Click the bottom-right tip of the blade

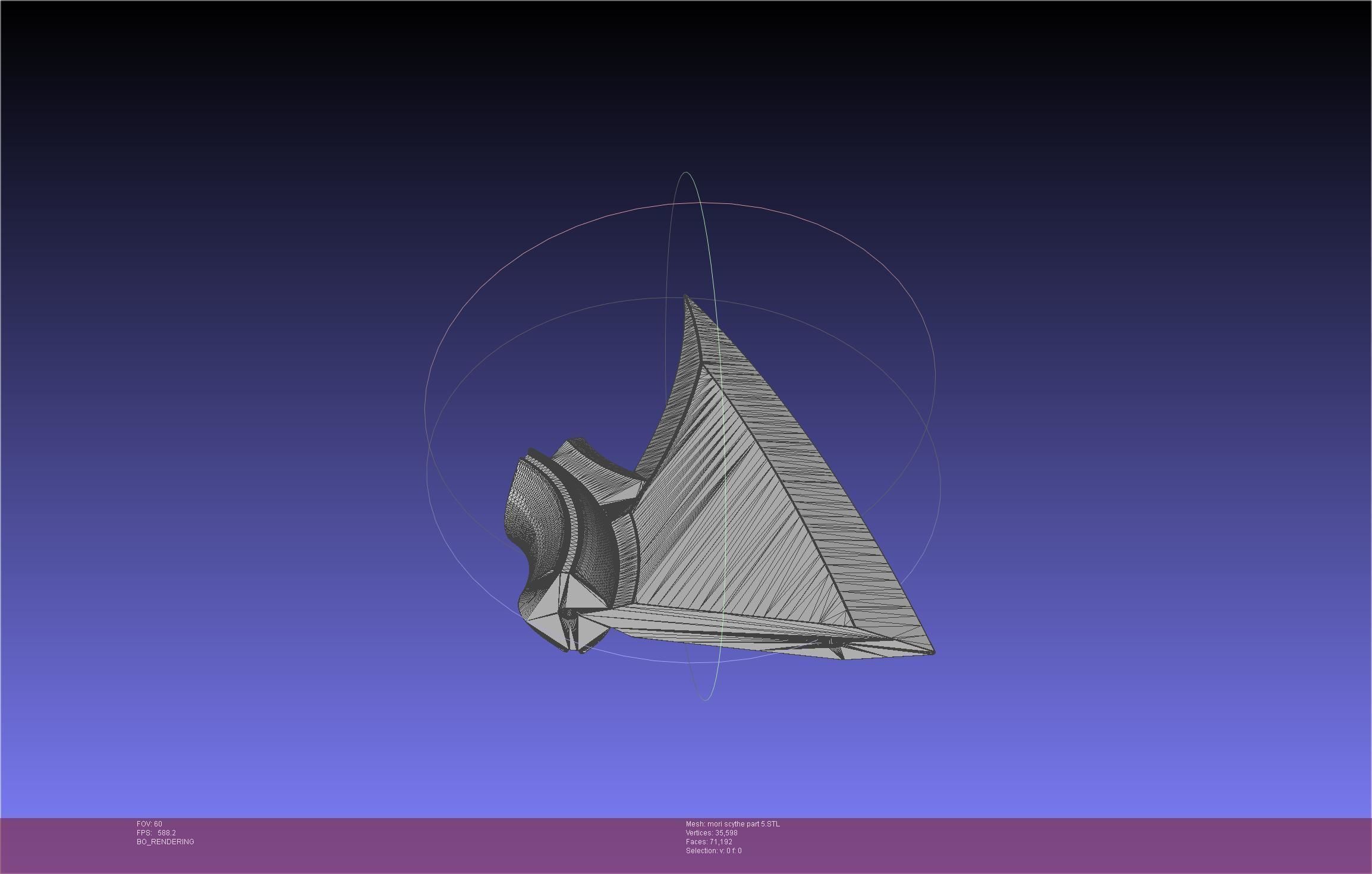[x=933, y=652]
